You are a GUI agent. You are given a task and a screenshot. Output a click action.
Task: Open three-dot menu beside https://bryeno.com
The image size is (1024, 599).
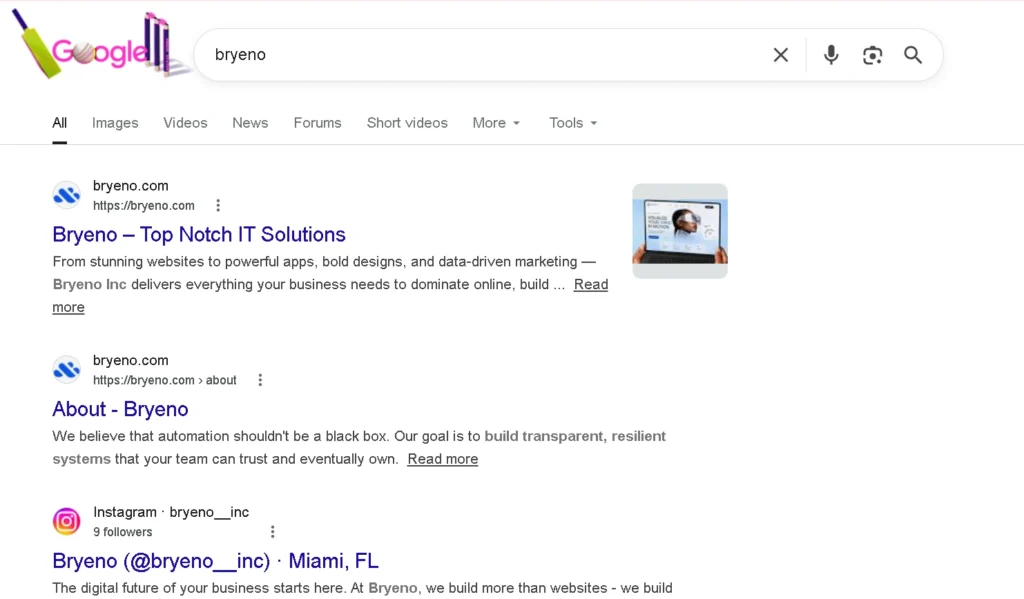[218, 206]
